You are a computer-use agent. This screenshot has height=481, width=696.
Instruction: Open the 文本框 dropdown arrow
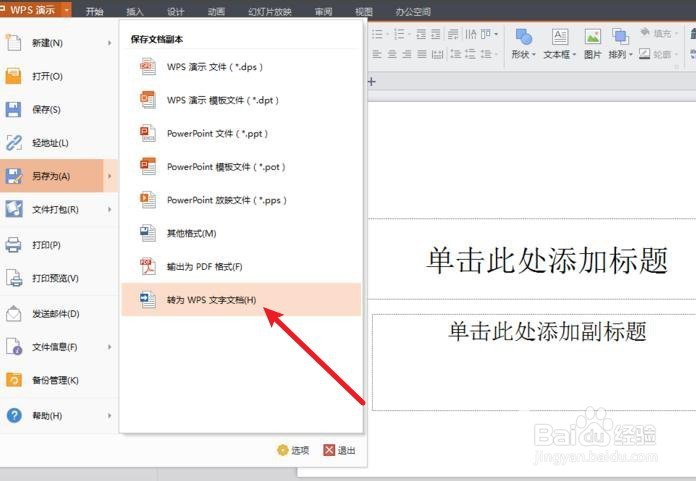tap(574, 55)
